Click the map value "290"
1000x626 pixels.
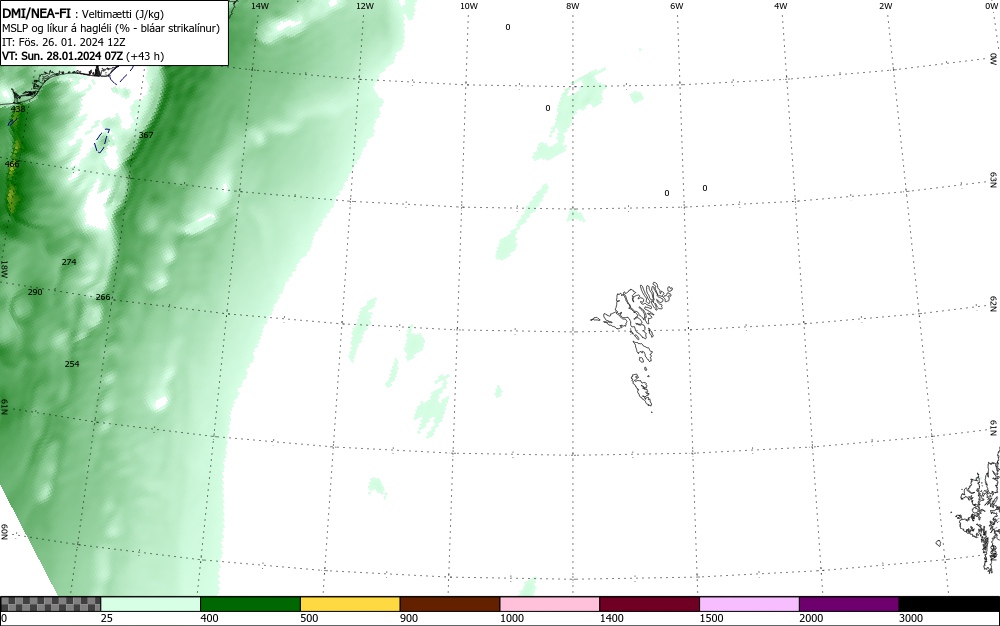click(x=35, y=292)
